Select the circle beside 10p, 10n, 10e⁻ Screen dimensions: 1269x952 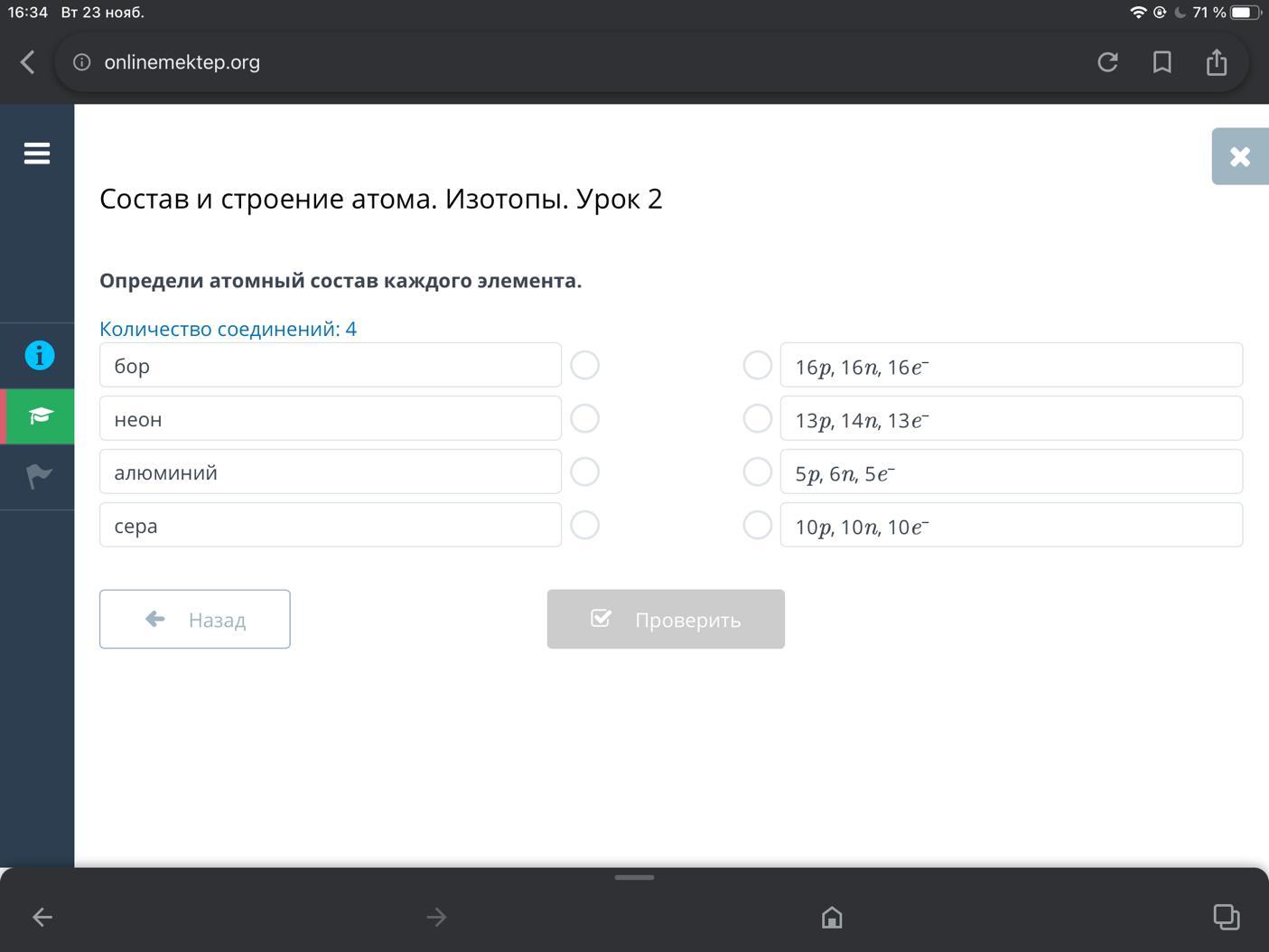[x=757, y=526]
